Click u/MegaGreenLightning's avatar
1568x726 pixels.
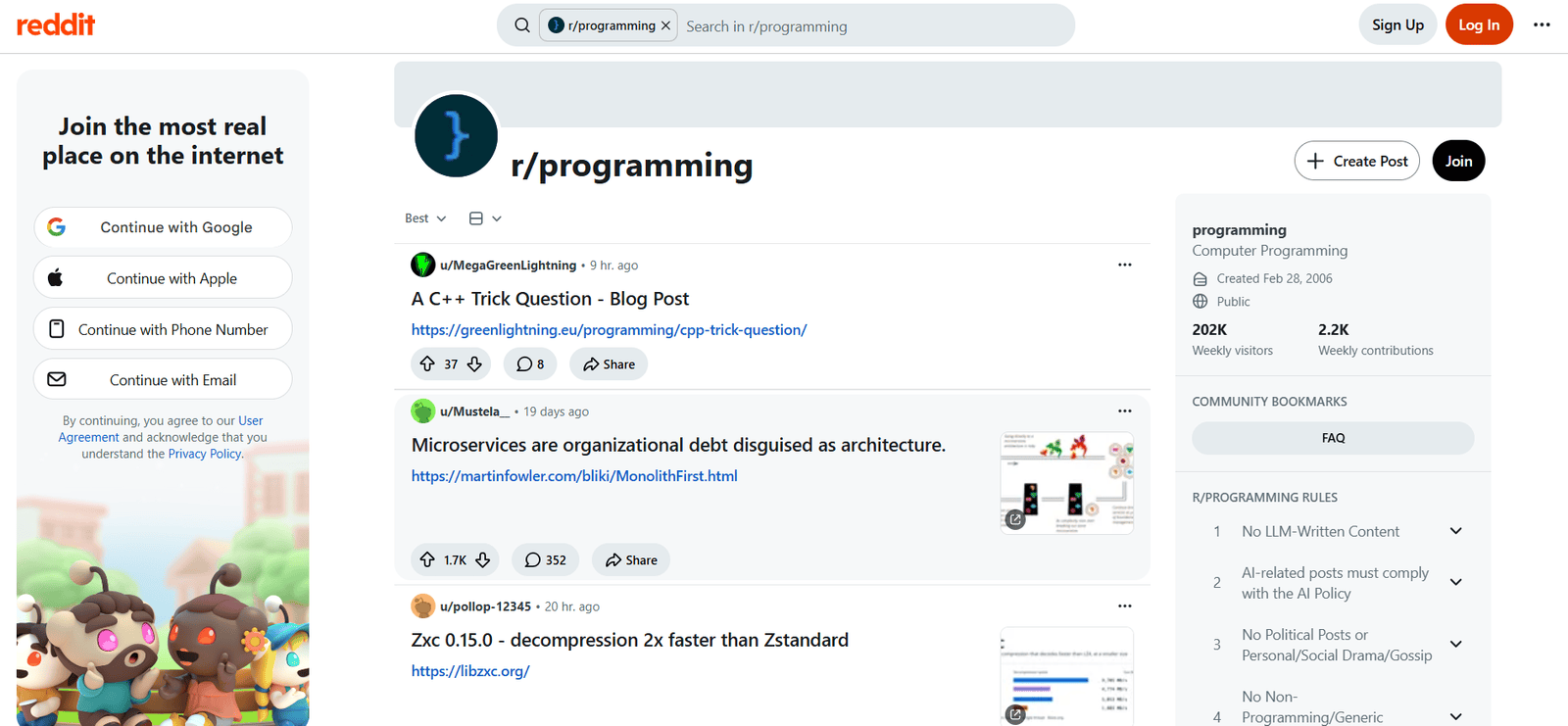click(x=422, y=265)
